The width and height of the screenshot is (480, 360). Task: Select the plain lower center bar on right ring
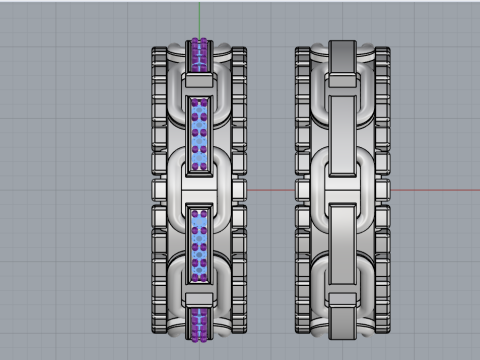[x=342, y=244]
